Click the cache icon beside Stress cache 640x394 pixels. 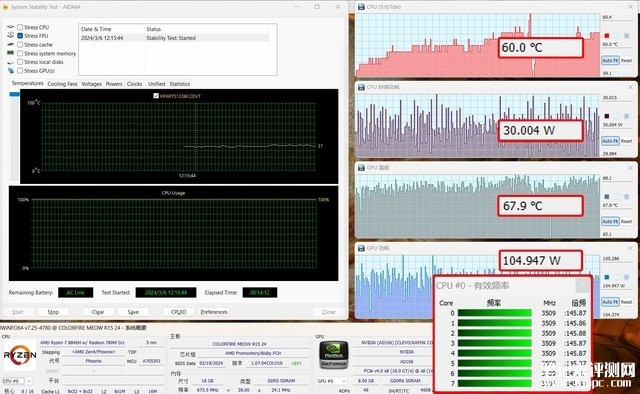(x=11, y=45)
